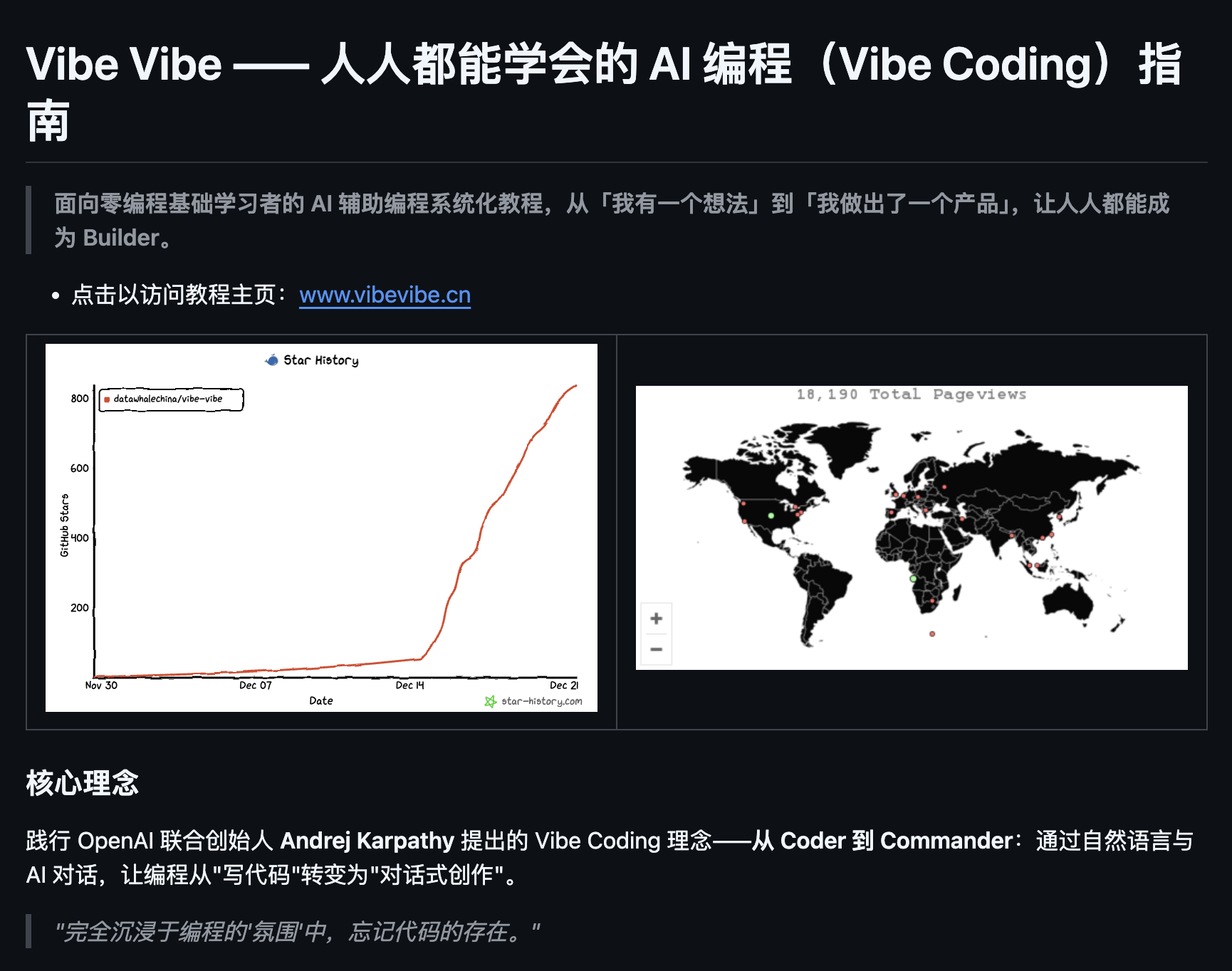Click a red marker on East Asia
Viewport: 1232px width, 971px height.
pyautogui.click(x=1059, y=515)
